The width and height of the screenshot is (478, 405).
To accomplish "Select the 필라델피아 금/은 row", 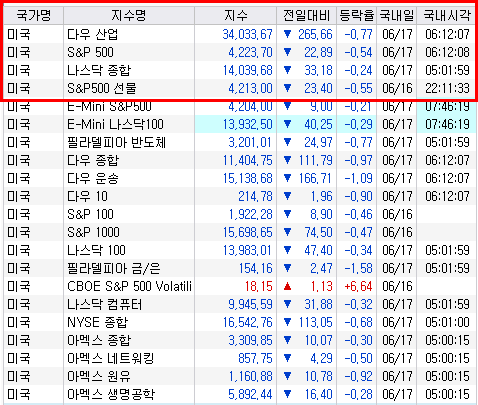I will pyautogui.click(x=240, y=268).
